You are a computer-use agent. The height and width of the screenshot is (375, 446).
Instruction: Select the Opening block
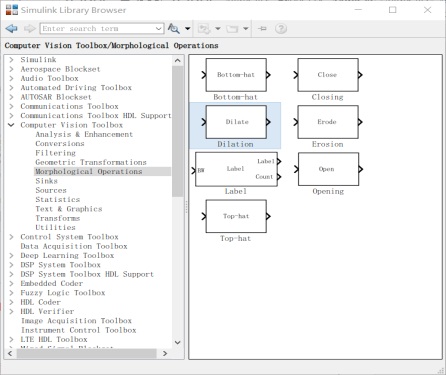[x=328, y=169]
